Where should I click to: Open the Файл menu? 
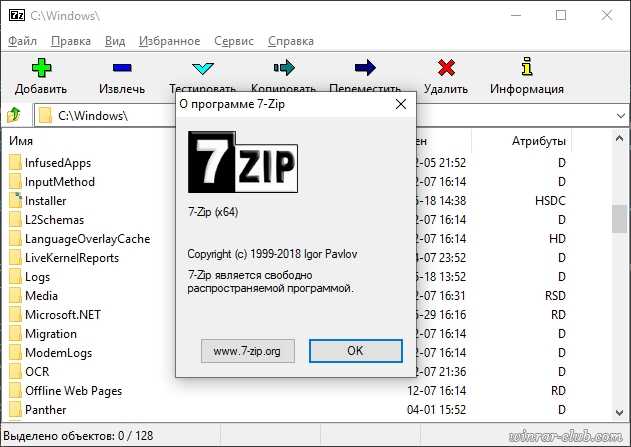point(23,41)
